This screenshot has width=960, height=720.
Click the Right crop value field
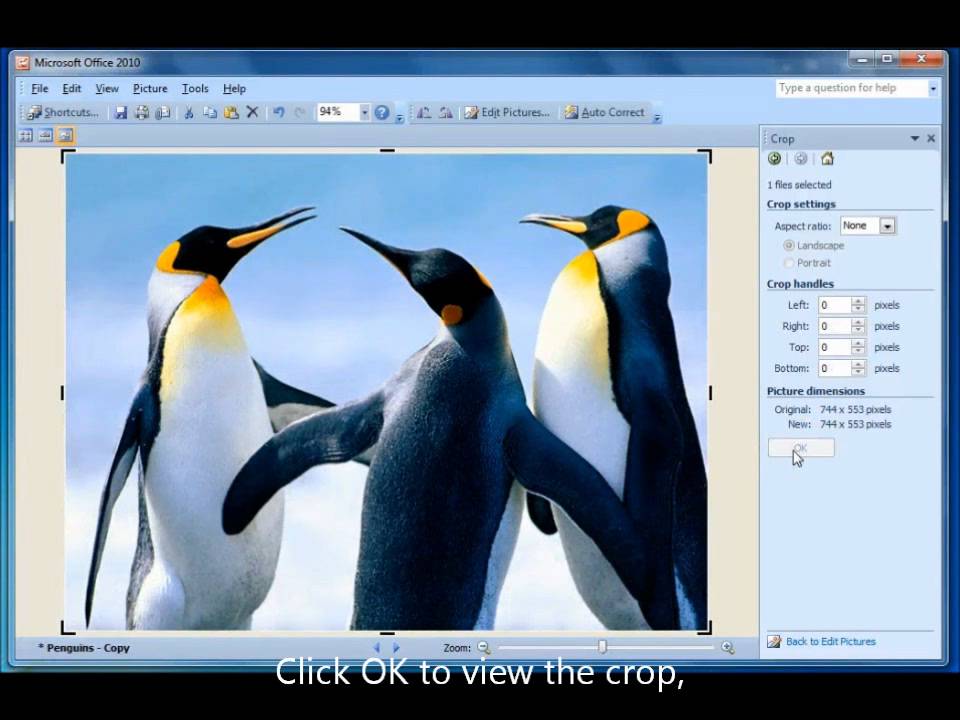(835, 326)
